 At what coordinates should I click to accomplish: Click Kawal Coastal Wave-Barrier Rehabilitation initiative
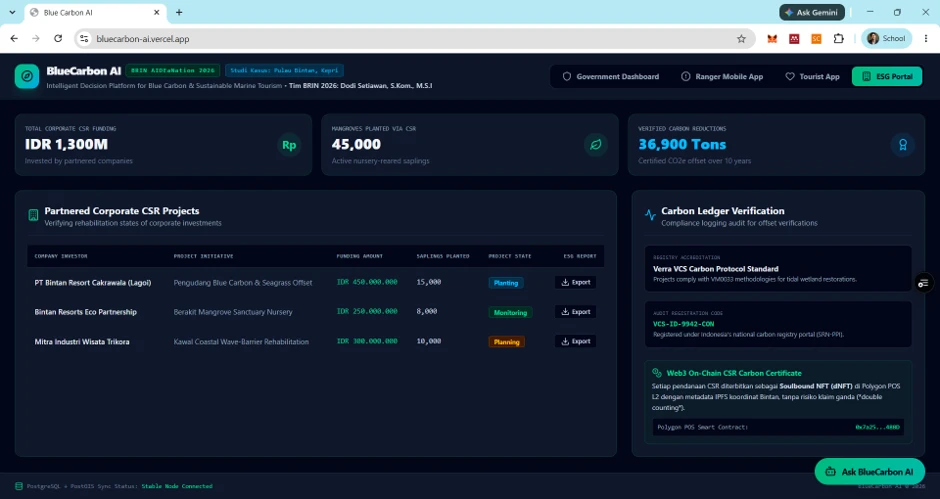241,342
